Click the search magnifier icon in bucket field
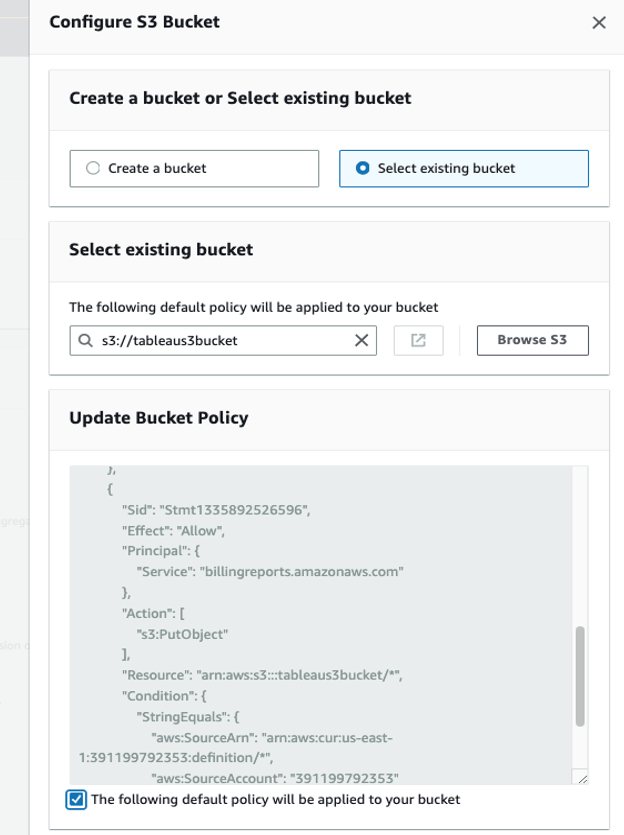This screenshot has width=624, height=835. (x=85, y=340)
